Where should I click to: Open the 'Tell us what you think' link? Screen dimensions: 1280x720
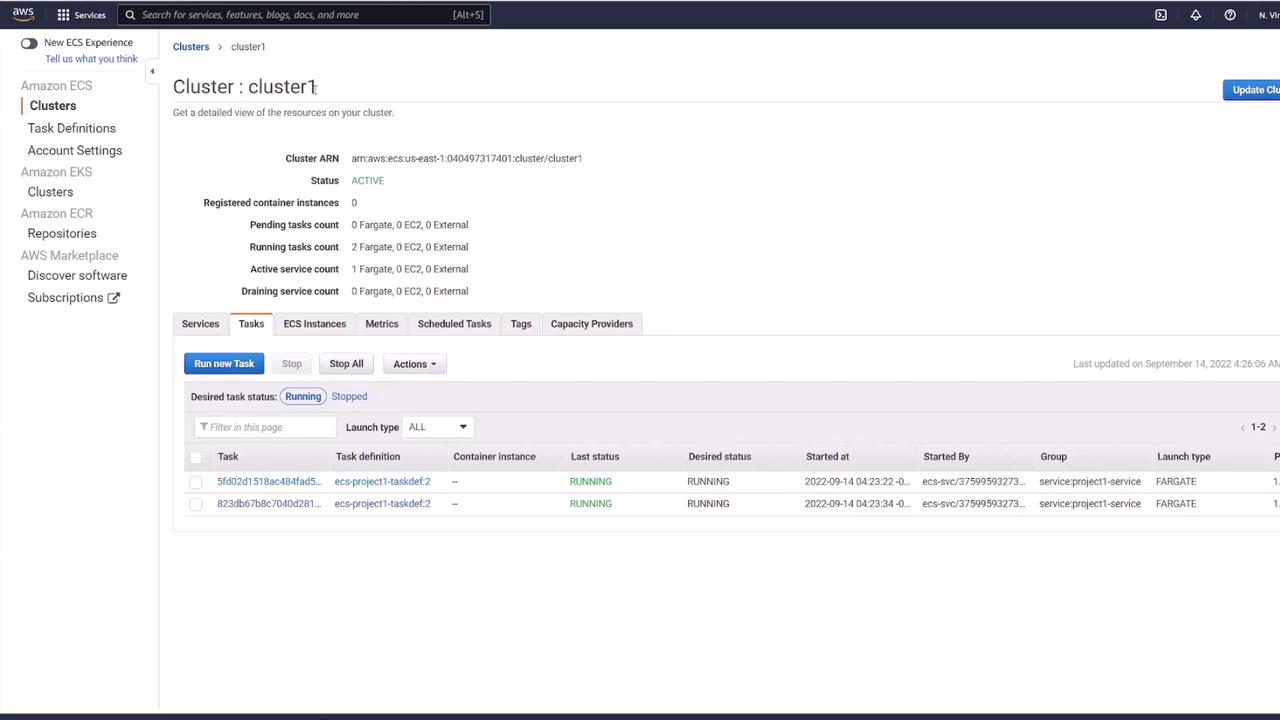[91, 59]
